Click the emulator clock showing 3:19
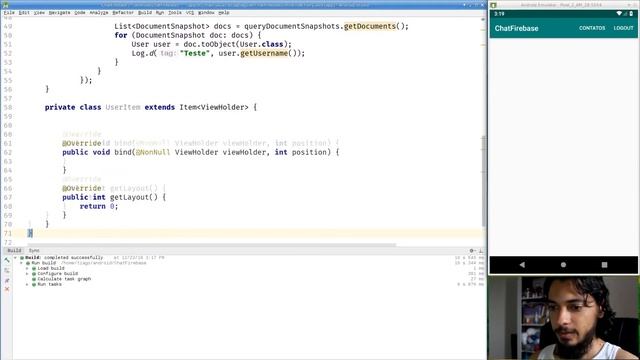This screenshot has height=360, width=640. point(499,13)
